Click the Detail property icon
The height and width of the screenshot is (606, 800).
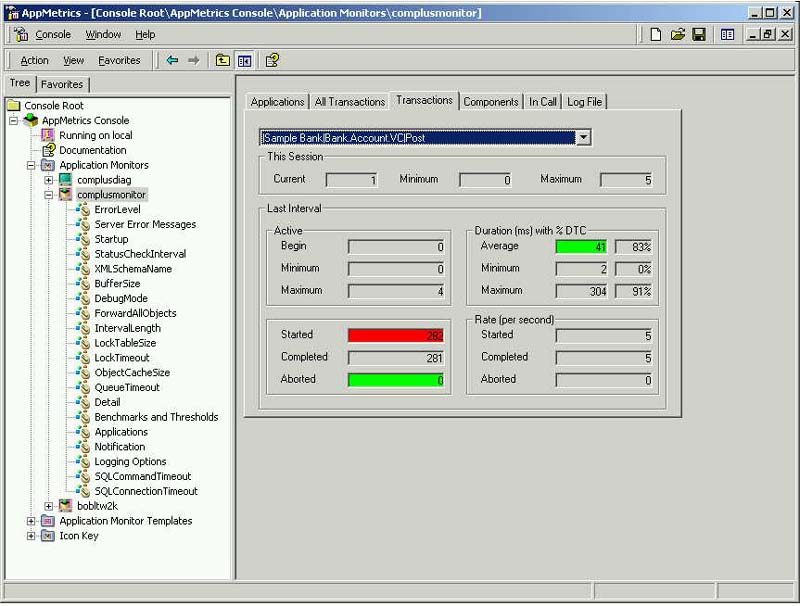pyautogui.click(x=83, y=402)
